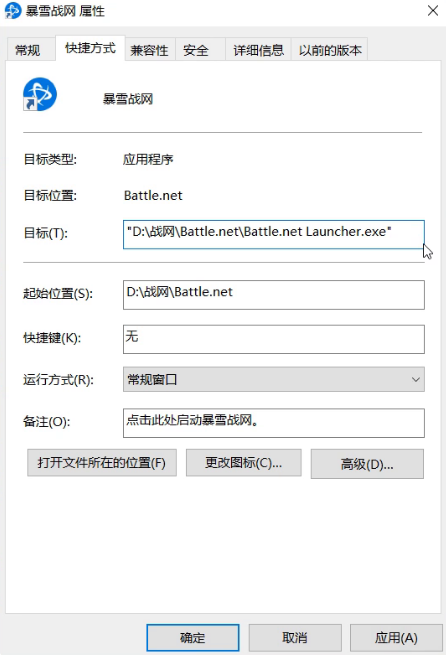Apply changes with 应用(A)
The image size is (446, 655).
396,637
